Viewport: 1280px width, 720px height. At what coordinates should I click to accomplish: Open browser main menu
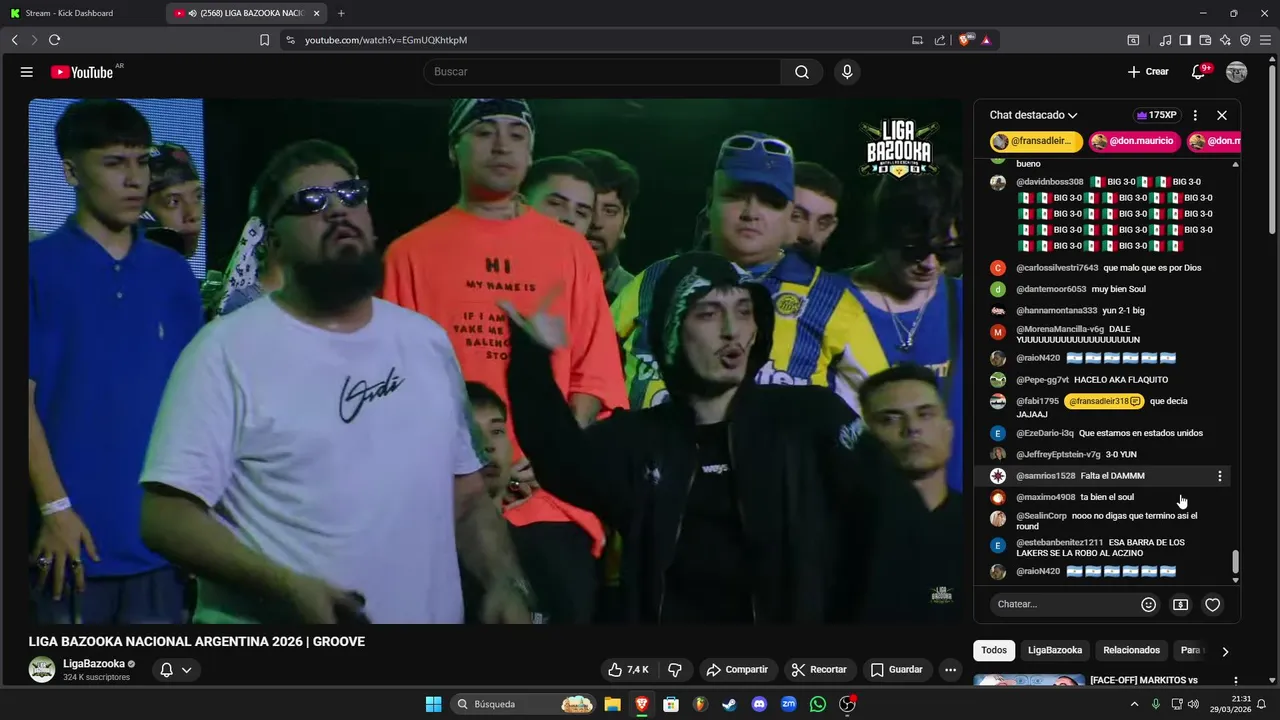point(1265,40)
